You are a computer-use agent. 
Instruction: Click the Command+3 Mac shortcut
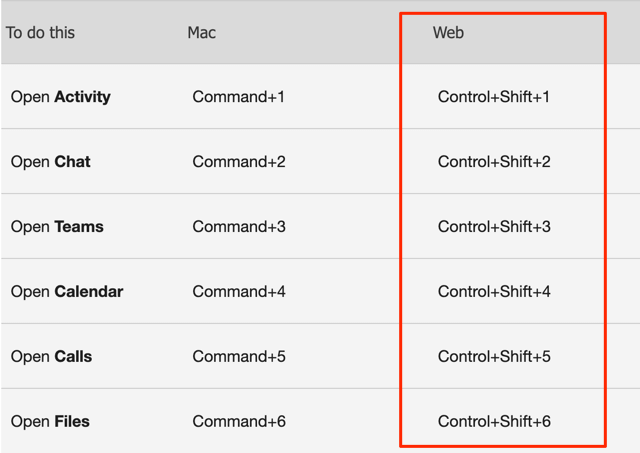pyautogui.click(x=239, y=227)
